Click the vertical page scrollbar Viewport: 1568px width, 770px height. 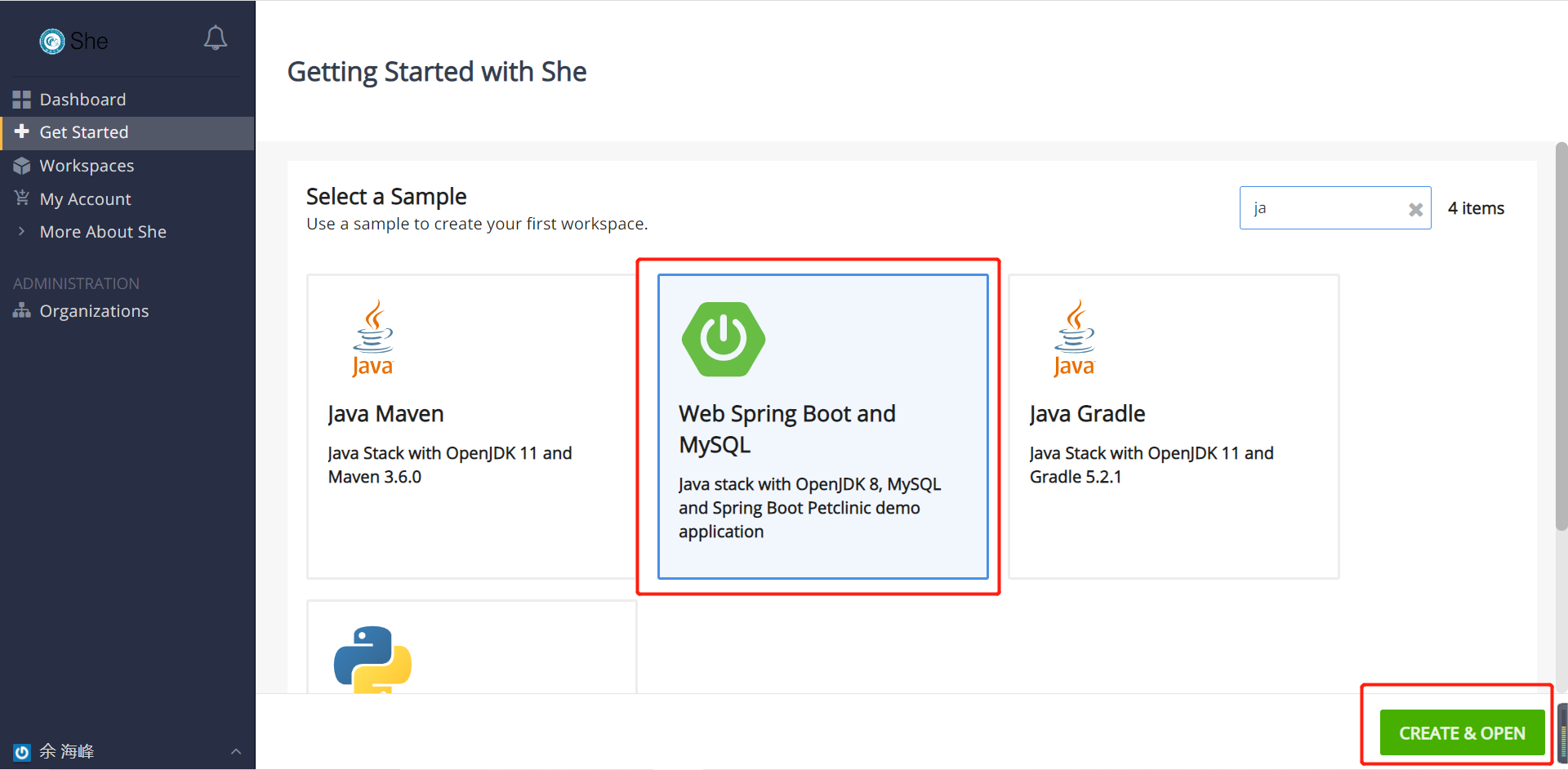pos(1561,336)
